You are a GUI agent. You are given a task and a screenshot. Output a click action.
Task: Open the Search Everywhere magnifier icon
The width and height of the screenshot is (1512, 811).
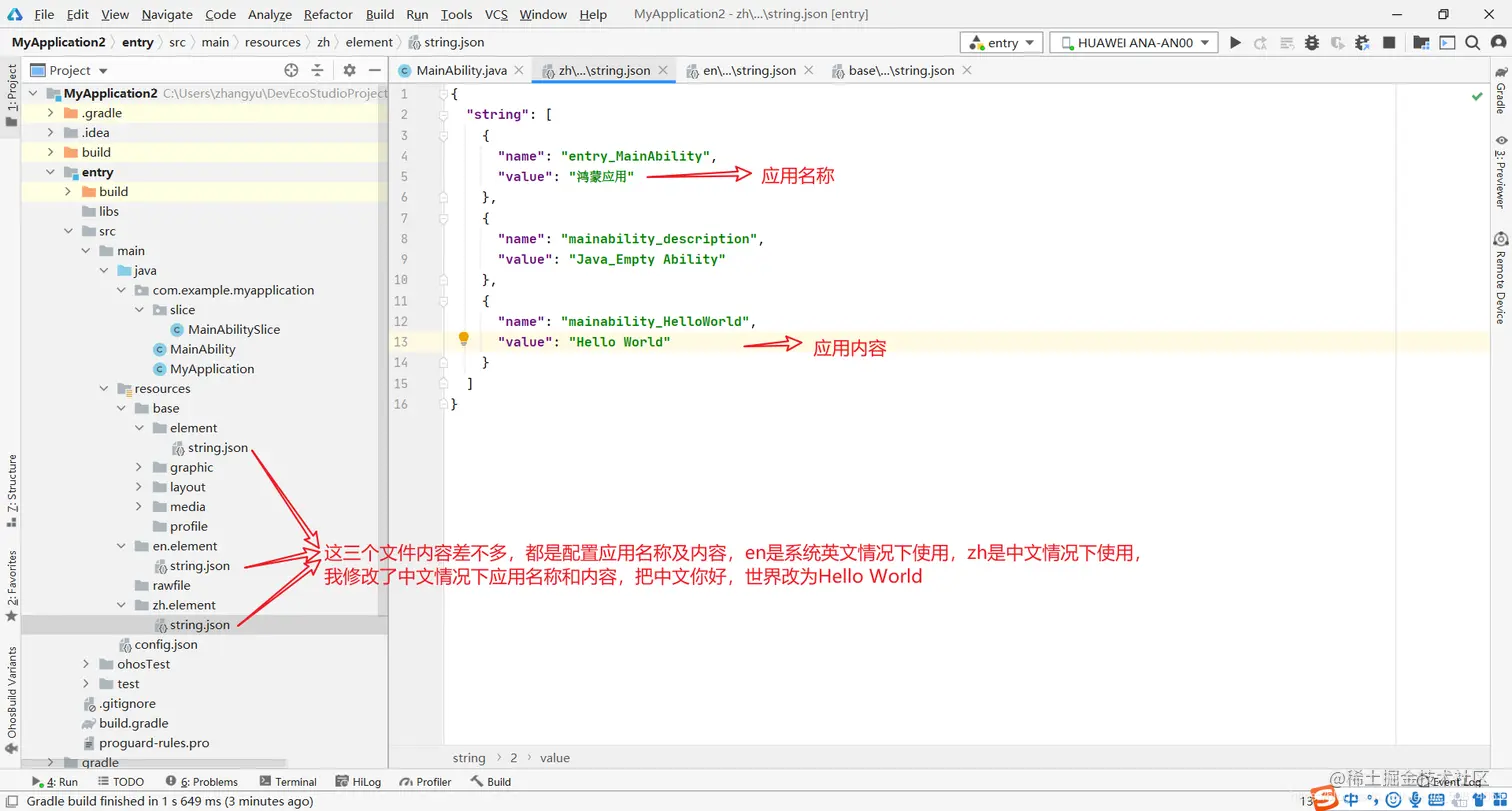(x=1472, y=43)
